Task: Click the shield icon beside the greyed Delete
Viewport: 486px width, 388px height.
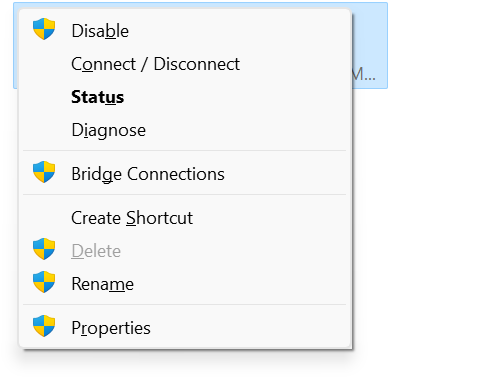Action: pyautogui.click(x=44, y=249)
